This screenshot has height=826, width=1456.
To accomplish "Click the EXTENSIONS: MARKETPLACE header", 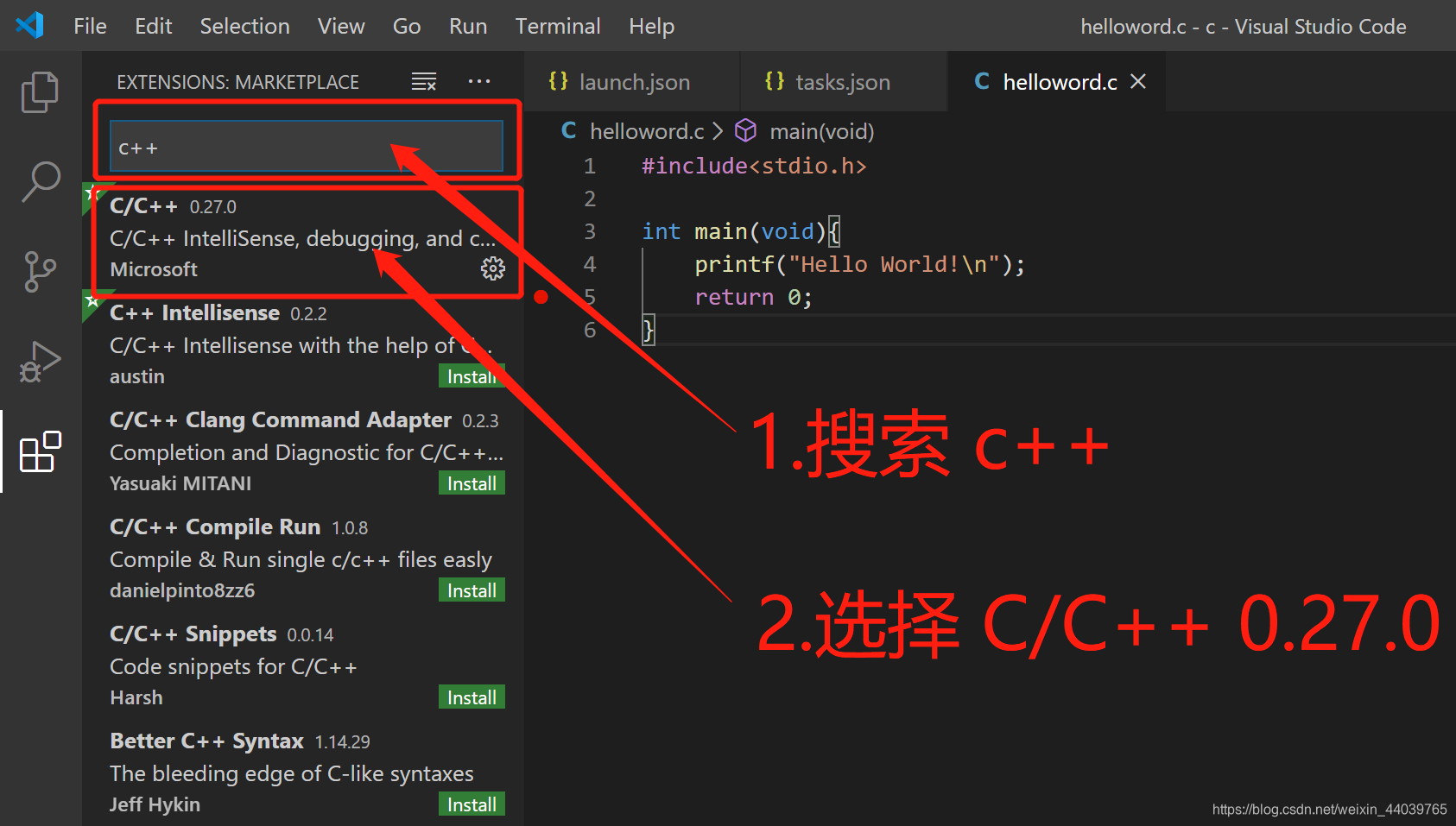I will pyautogui.click(x=237, y=82).
